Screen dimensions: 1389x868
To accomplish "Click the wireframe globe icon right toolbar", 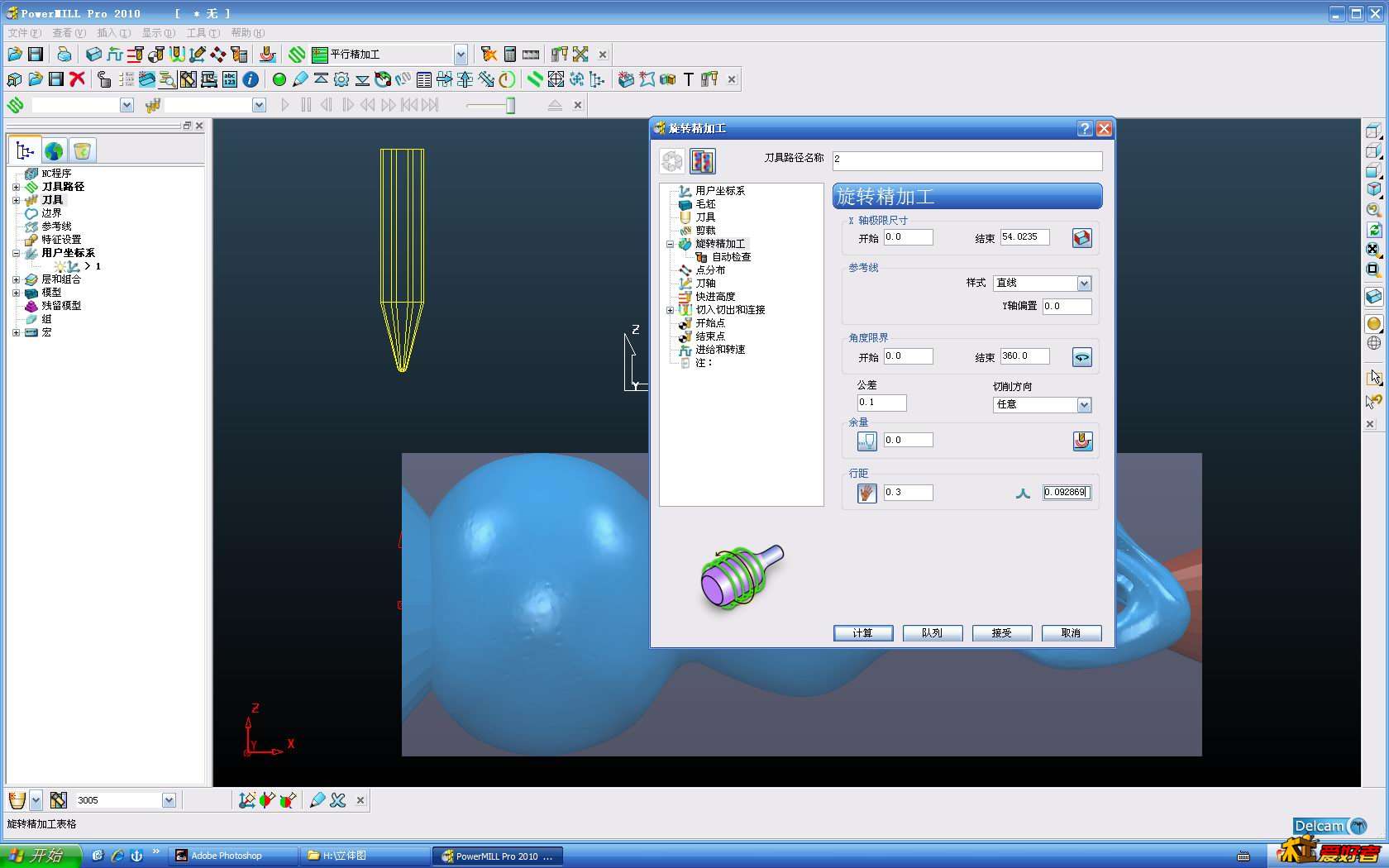I will (1373, 343).
